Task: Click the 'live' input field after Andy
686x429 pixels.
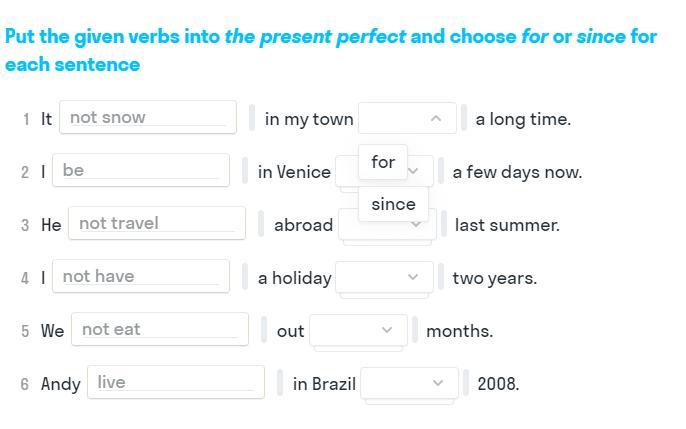Action: pyautogui.click(x=175, y=382)
